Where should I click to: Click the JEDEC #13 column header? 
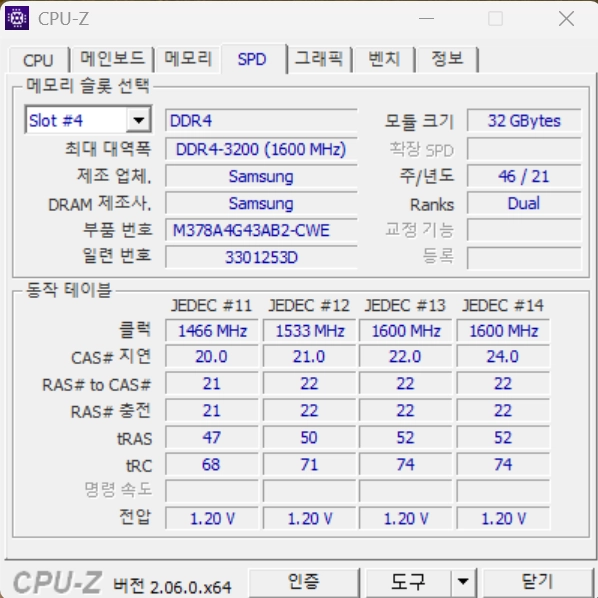point(405,305)
